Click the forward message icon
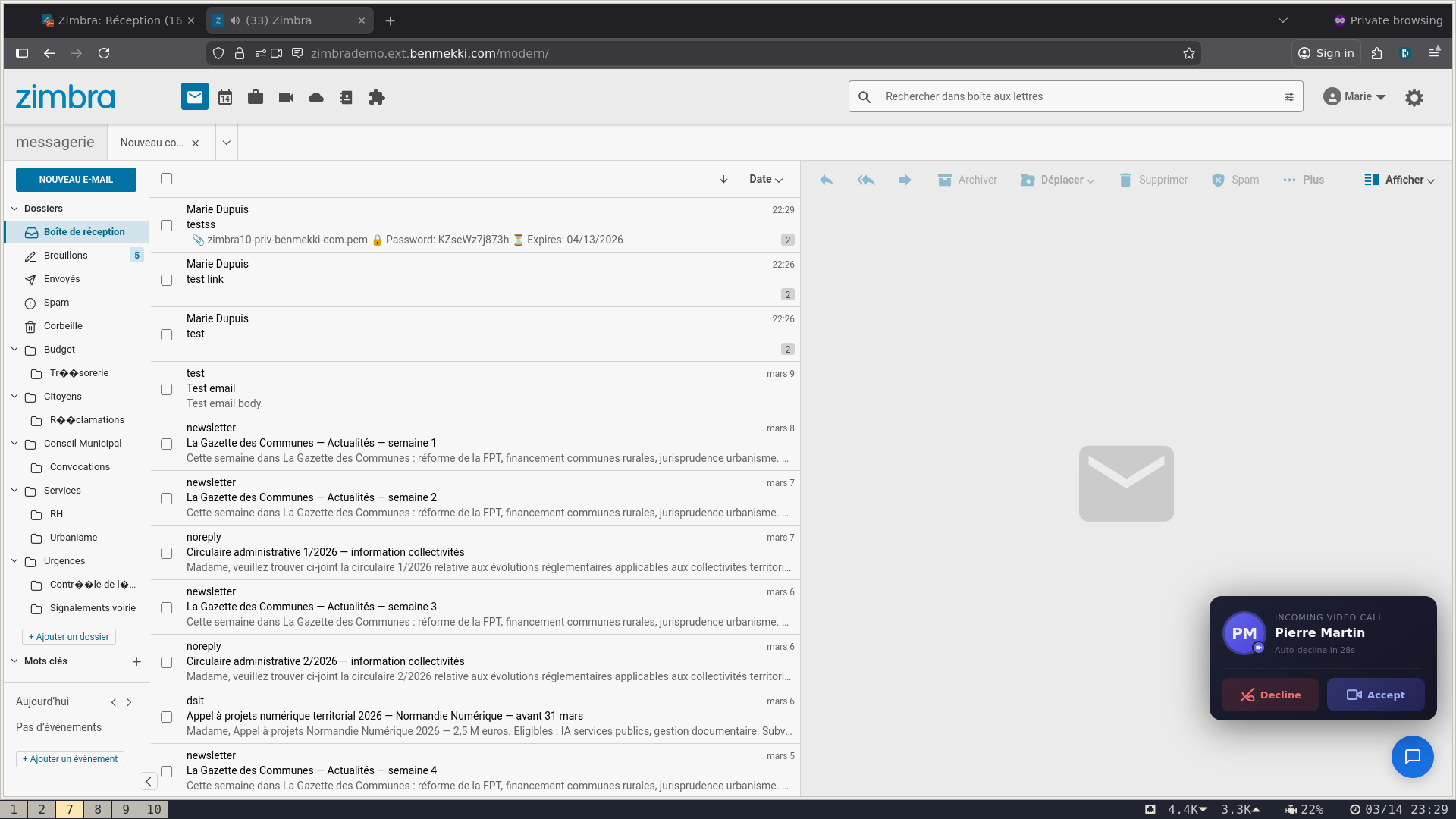 [905, 180]
